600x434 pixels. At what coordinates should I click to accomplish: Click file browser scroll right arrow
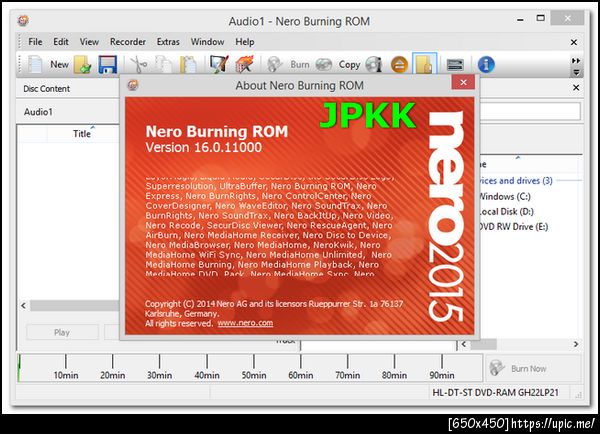[576, 344]
